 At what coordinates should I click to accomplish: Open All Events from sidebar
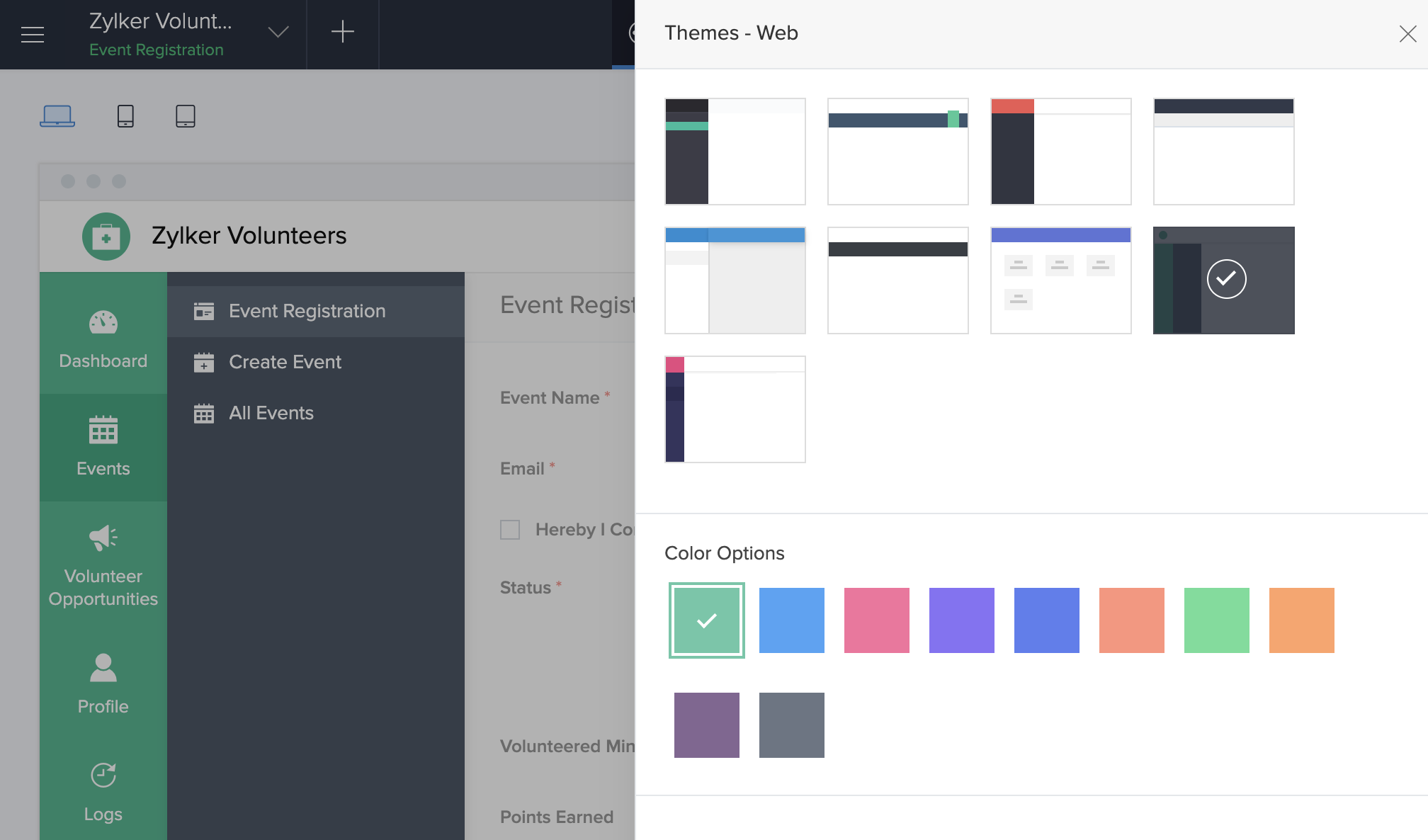pos(271,413)
